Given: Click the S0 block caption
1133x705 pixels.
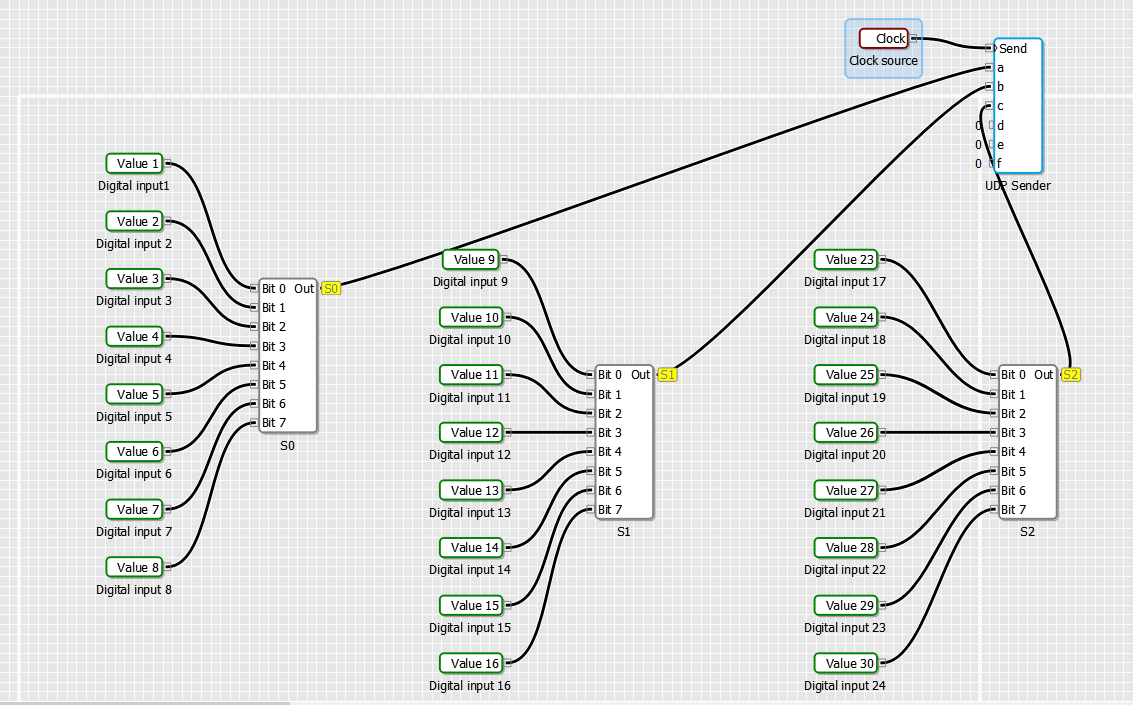Looking at the screenshot, I should pyautogui.click(x=288, y=446).
